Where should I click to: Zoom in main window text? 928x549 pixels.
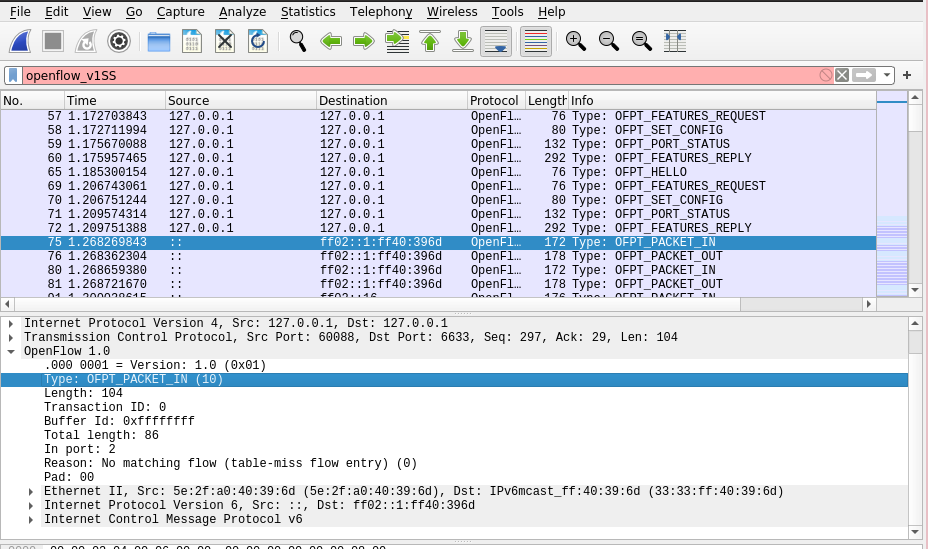575,41
